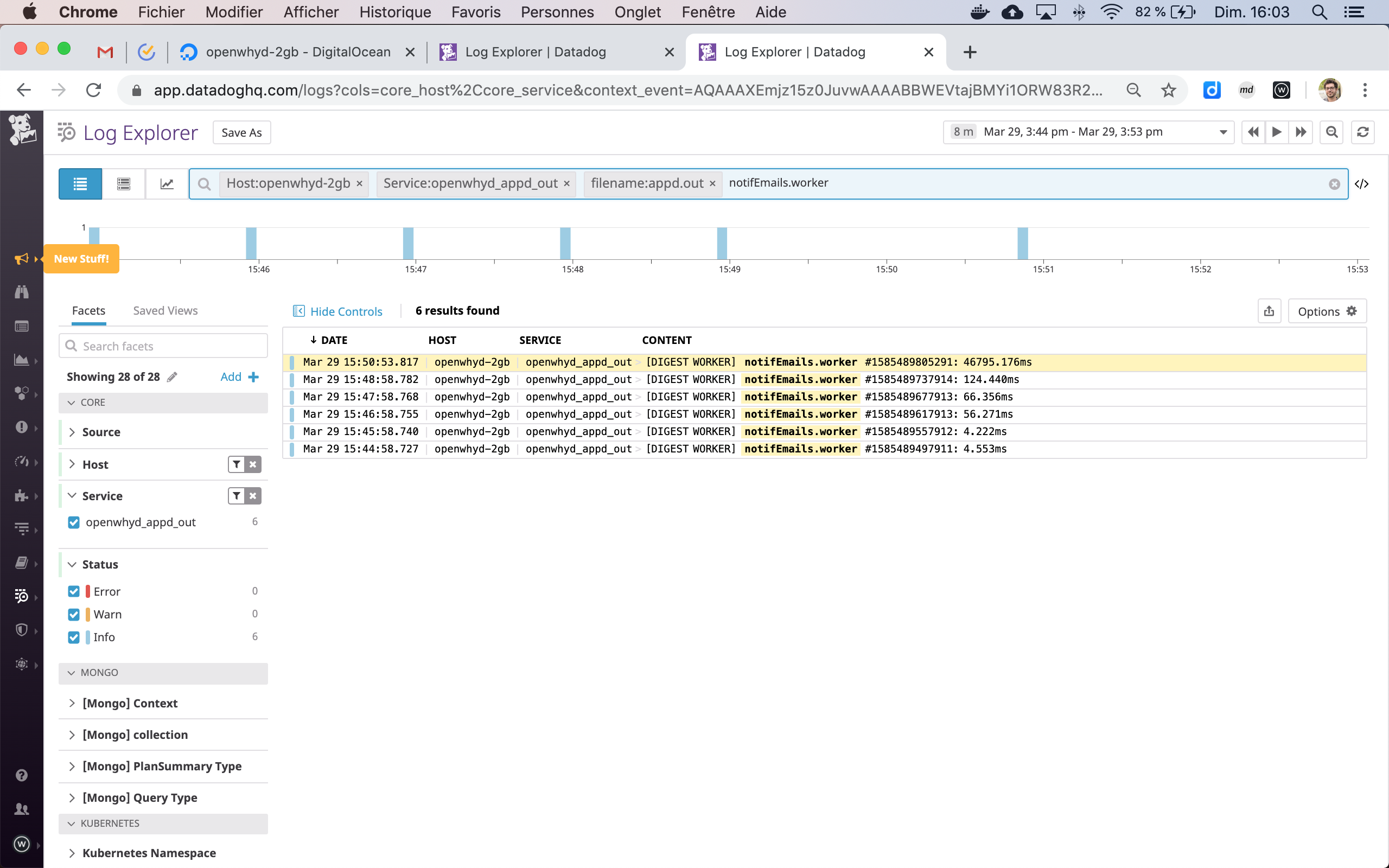Collapse the MONGO facet group
This screenshot has width=1389, height=868.
pyautogui.click(x=99, y=672)
